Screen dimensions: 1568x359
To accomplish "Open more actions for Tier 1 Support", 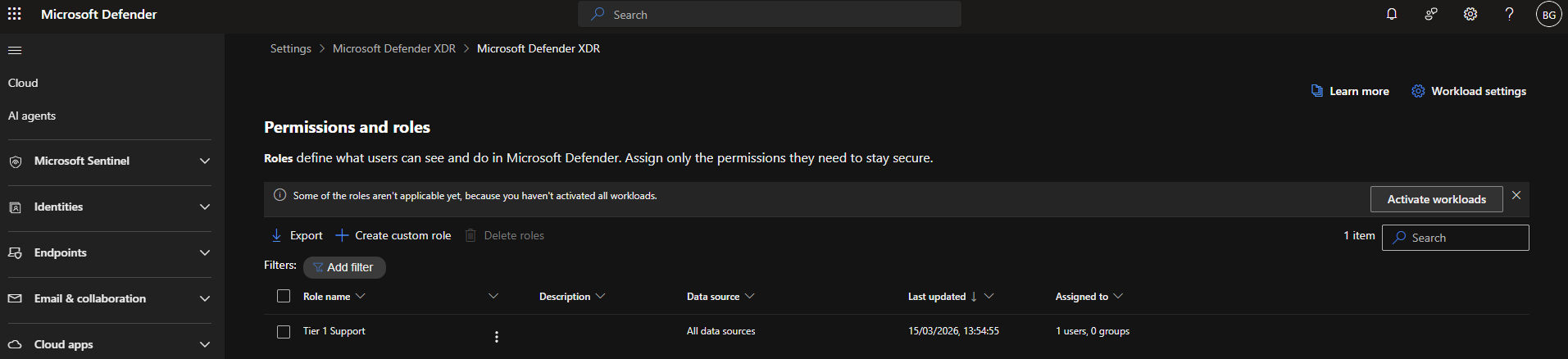I will [497, 337].
